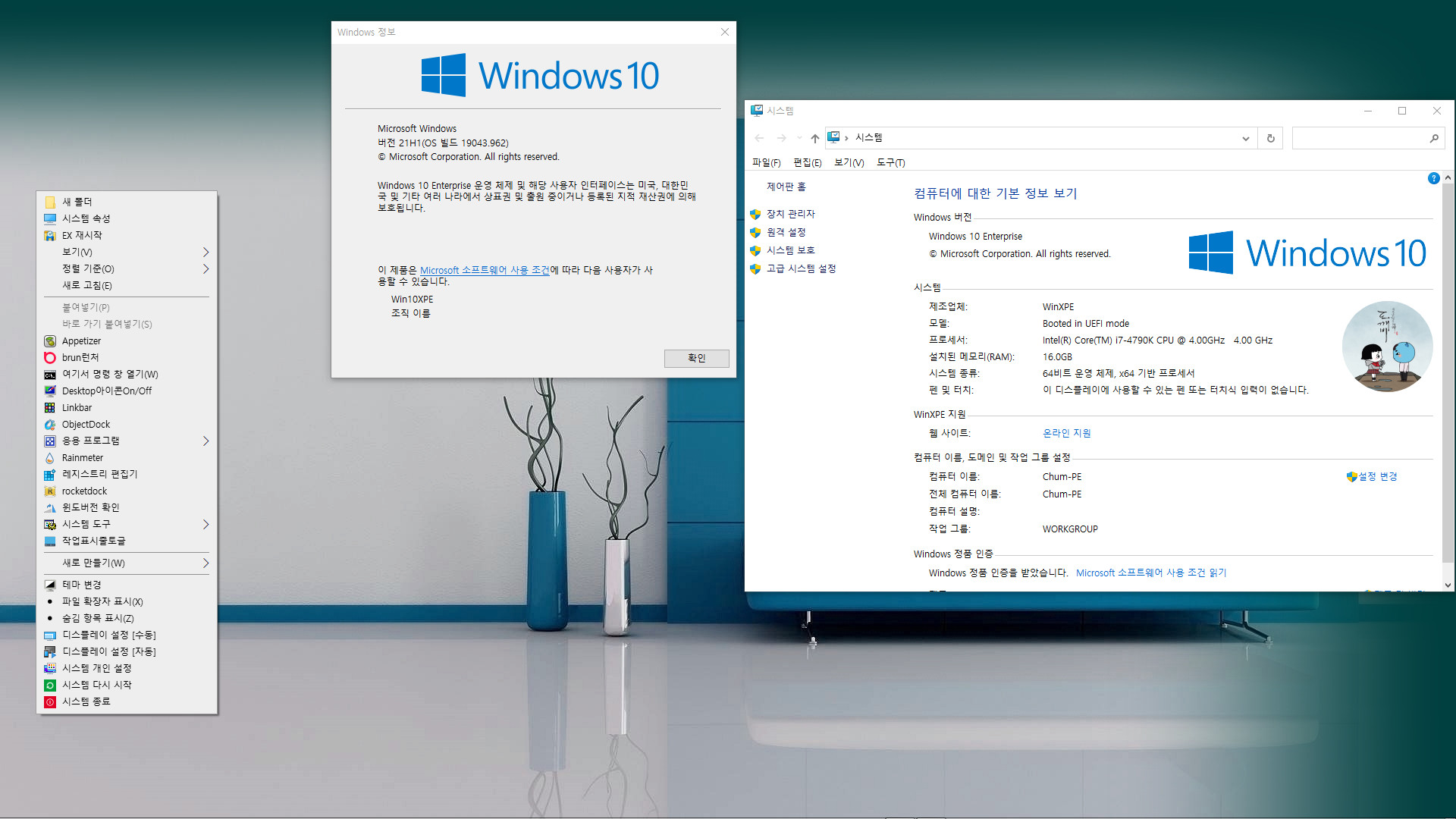This screenshot has height=819, width=1456.
Task: Click the Linkbar icon
Action: 50,408
